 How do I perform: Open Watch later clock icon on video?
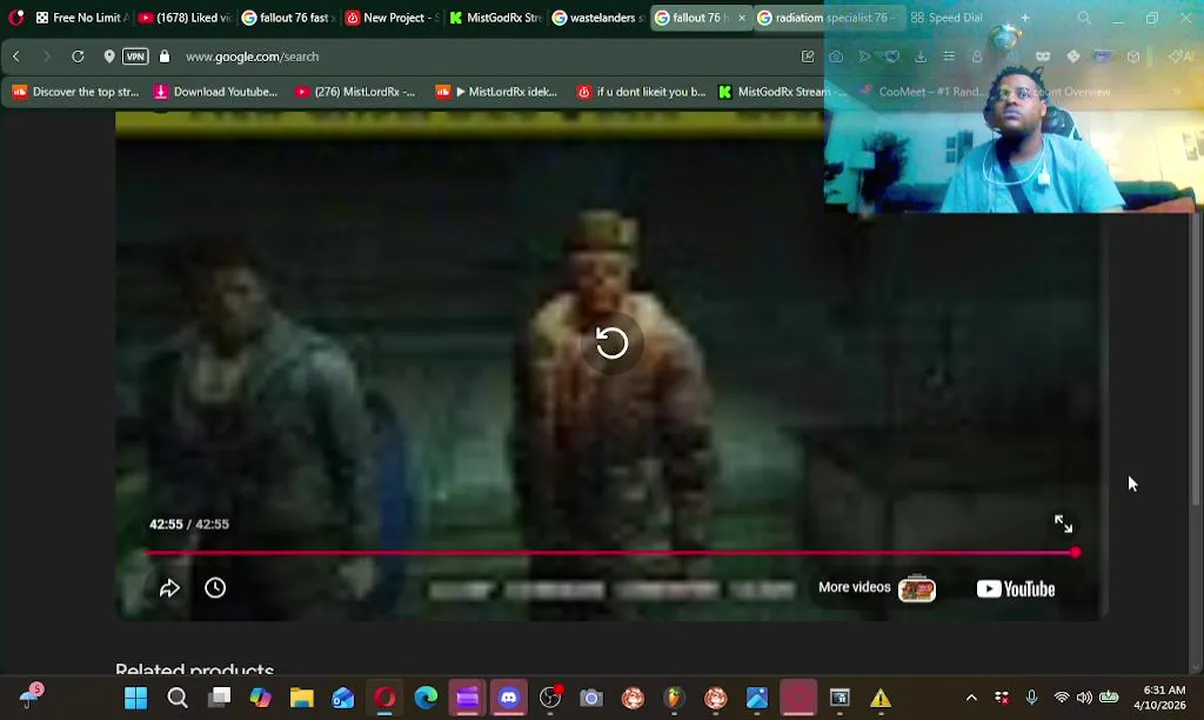(x=215, y=588)
